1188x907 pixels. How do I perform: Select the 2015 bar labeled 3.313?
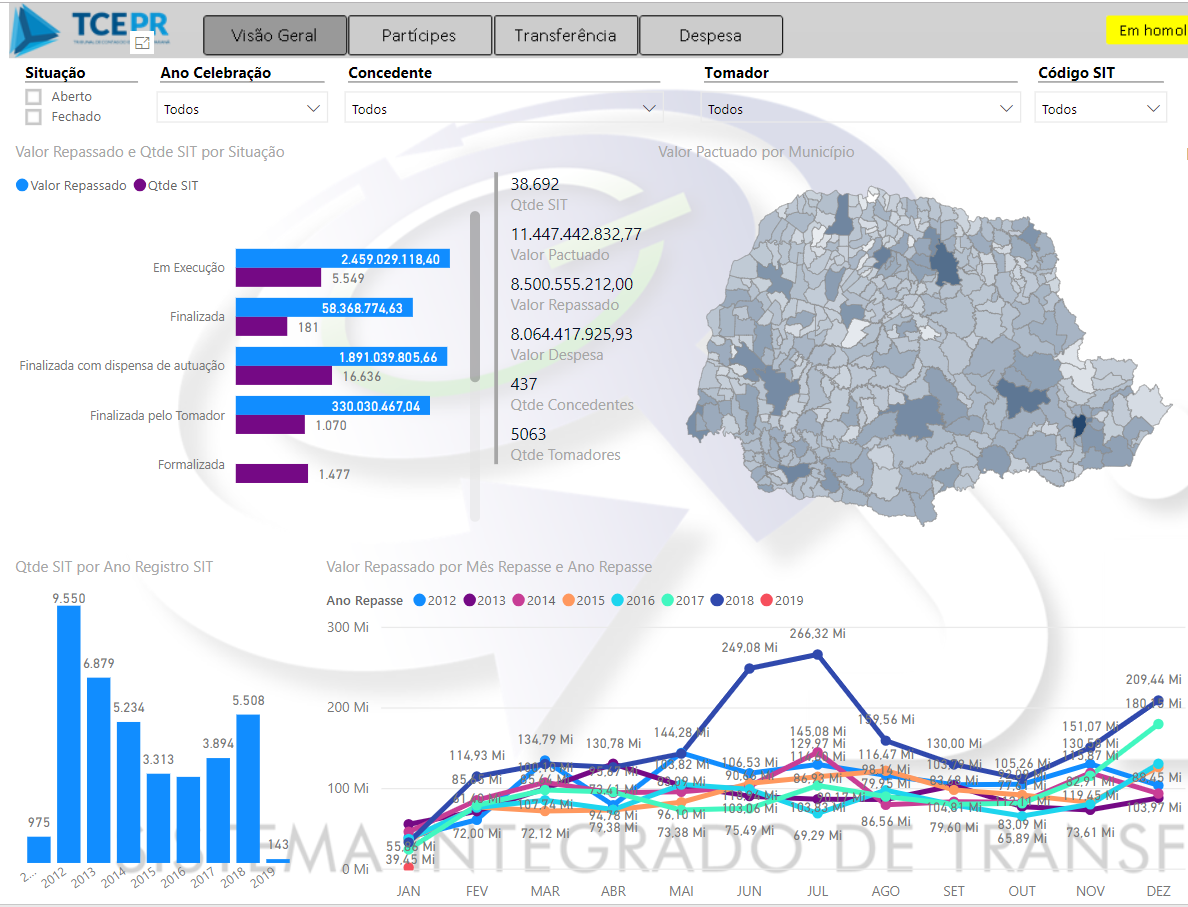click(158, 818)
